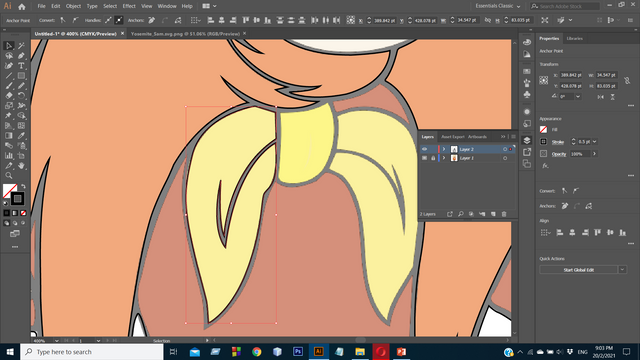Image resolution: width=640 pixels, height=360 pixels.
Task: Click the Illustrator Home icon
Action: pos(22,7)
